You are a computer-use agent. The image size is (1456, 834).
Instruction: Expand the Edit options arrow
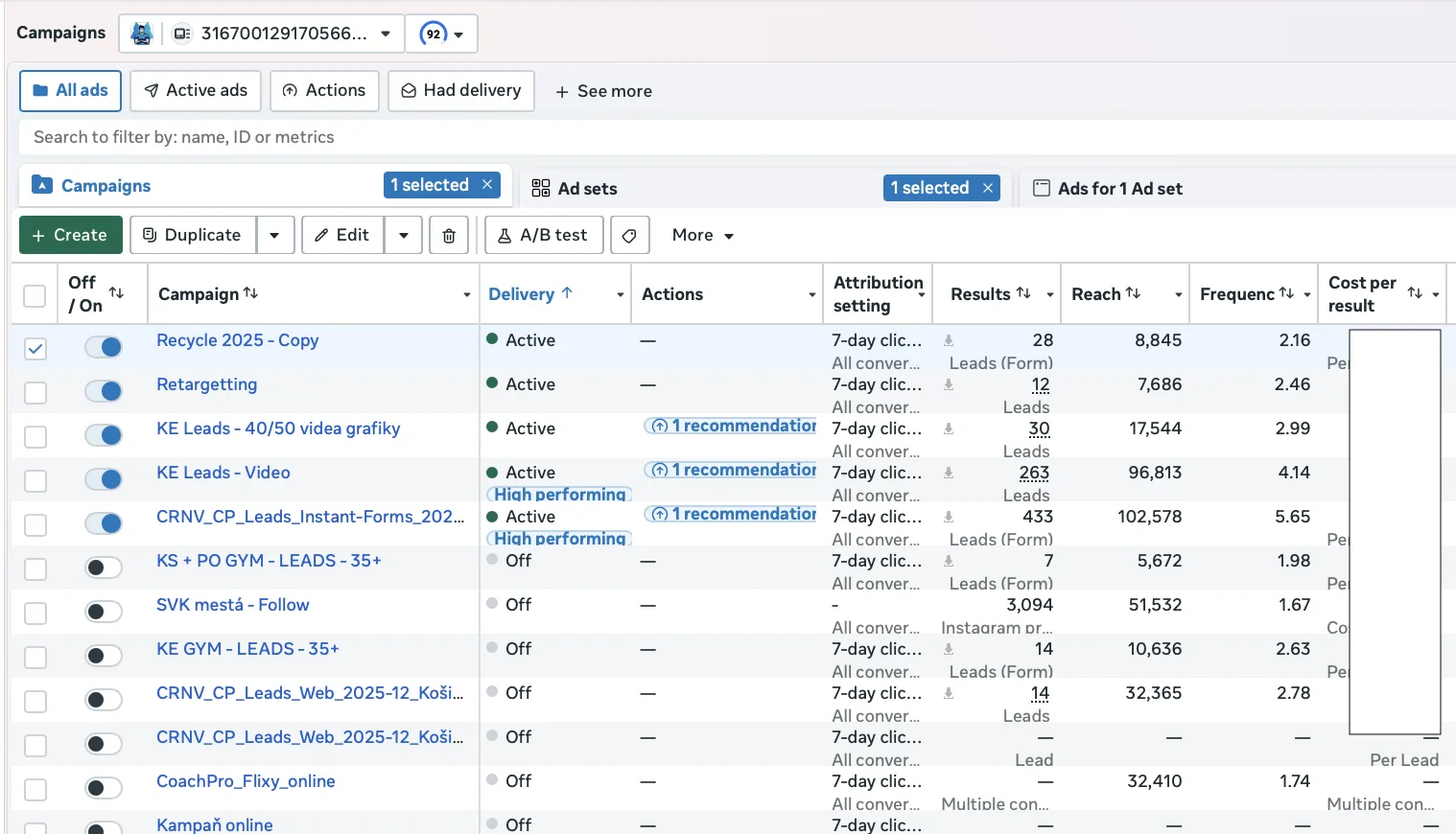(x=404, y=235)
